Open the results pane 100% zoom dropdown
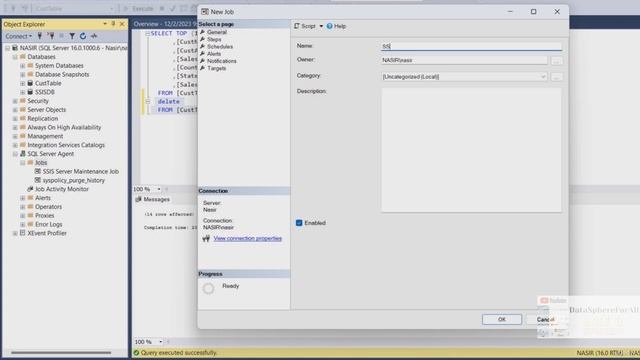The width and height of the screenshot is (640, 360). click(x=160, y=342)
